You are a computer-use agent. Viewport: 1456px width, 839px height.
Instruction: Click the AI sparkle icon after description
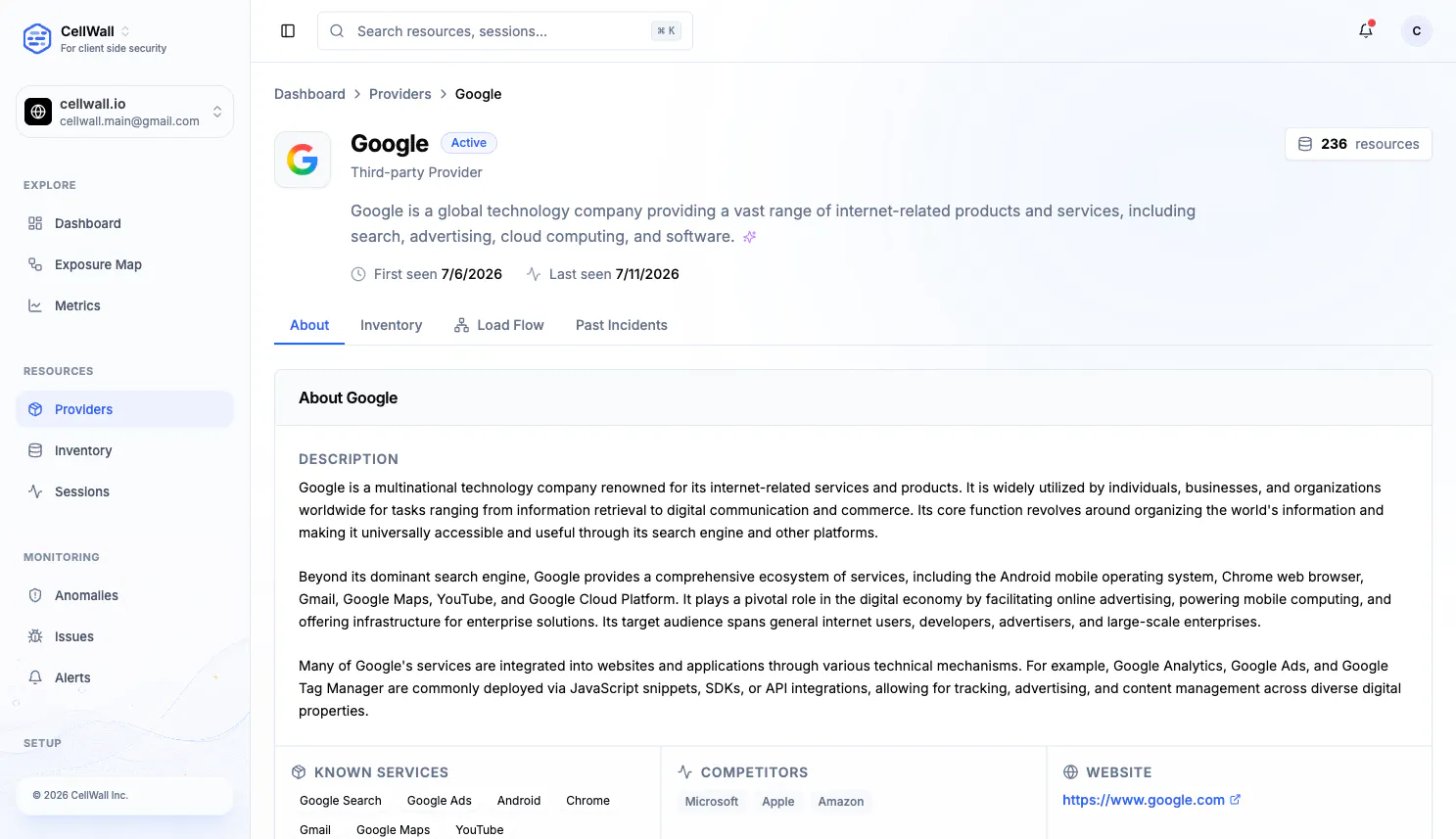[750, 237]
